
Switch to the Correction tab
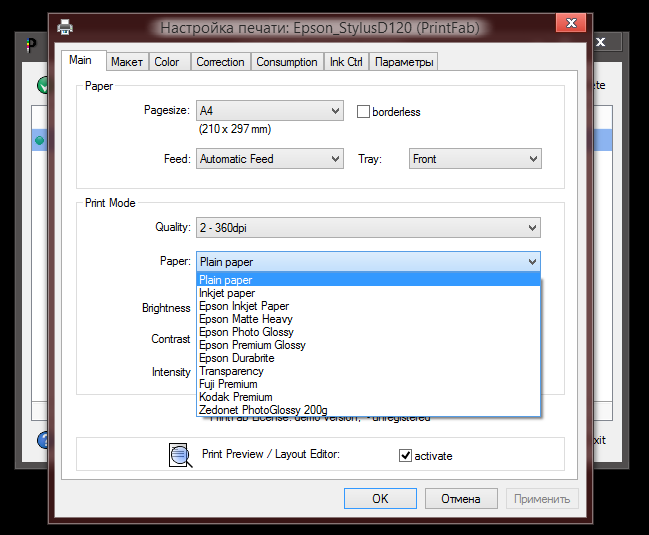point(221,62)
